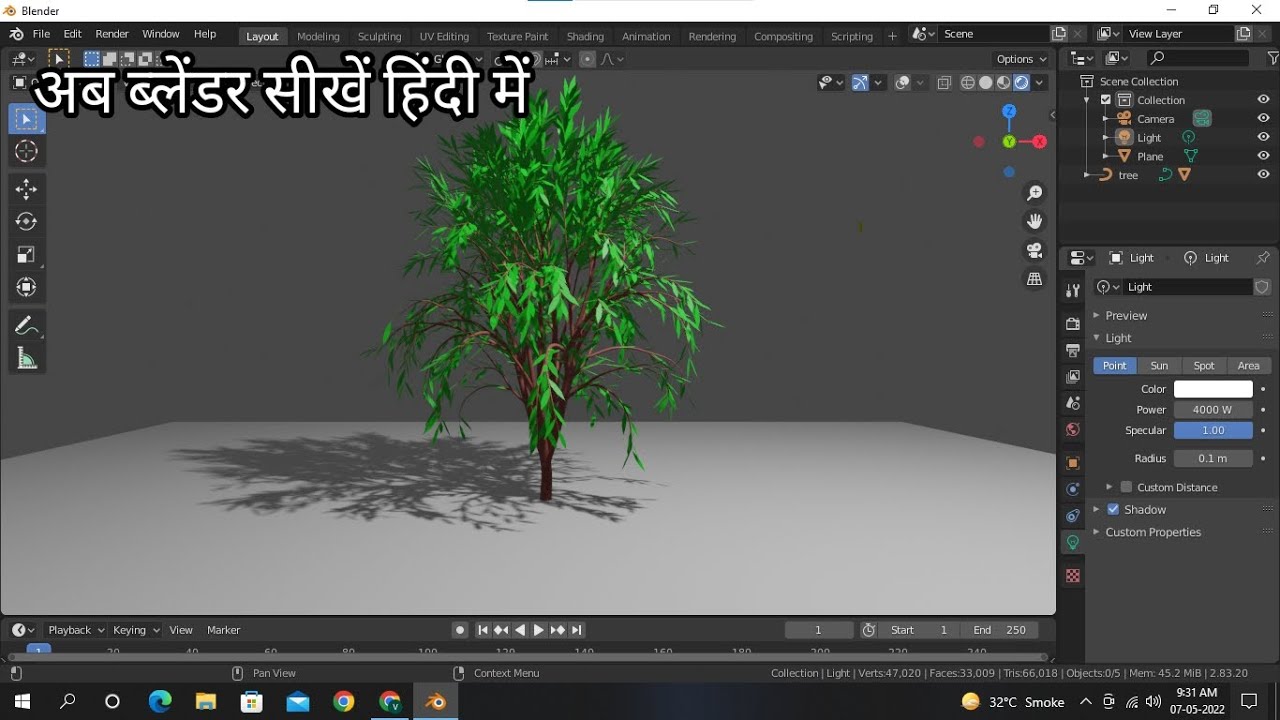Image resolution: width=1280 pixels, height=720 pixels.
Task: Activate the Move tool
Action: [27, 189]
